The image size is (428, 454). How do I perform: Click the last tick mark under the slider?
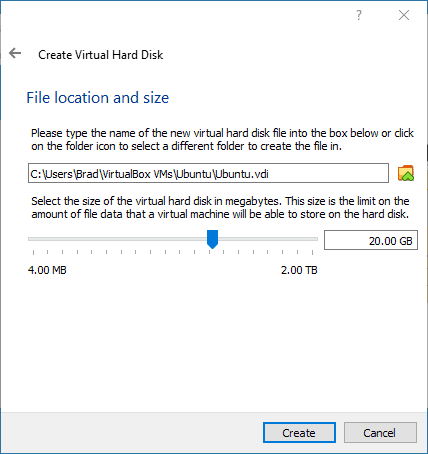(x=312, y=252)
